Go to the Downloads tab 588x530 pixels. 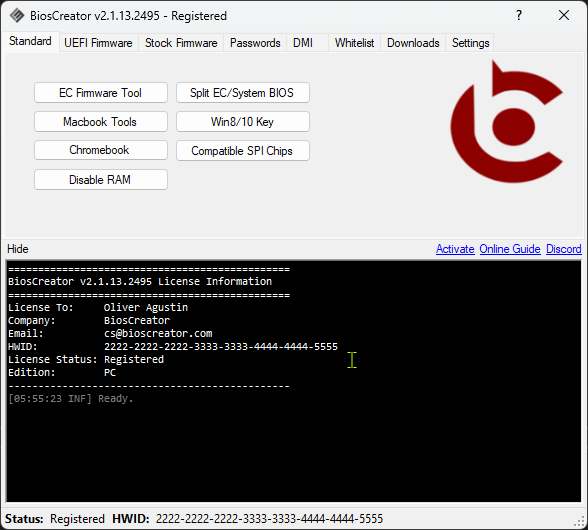click(413, 43)
